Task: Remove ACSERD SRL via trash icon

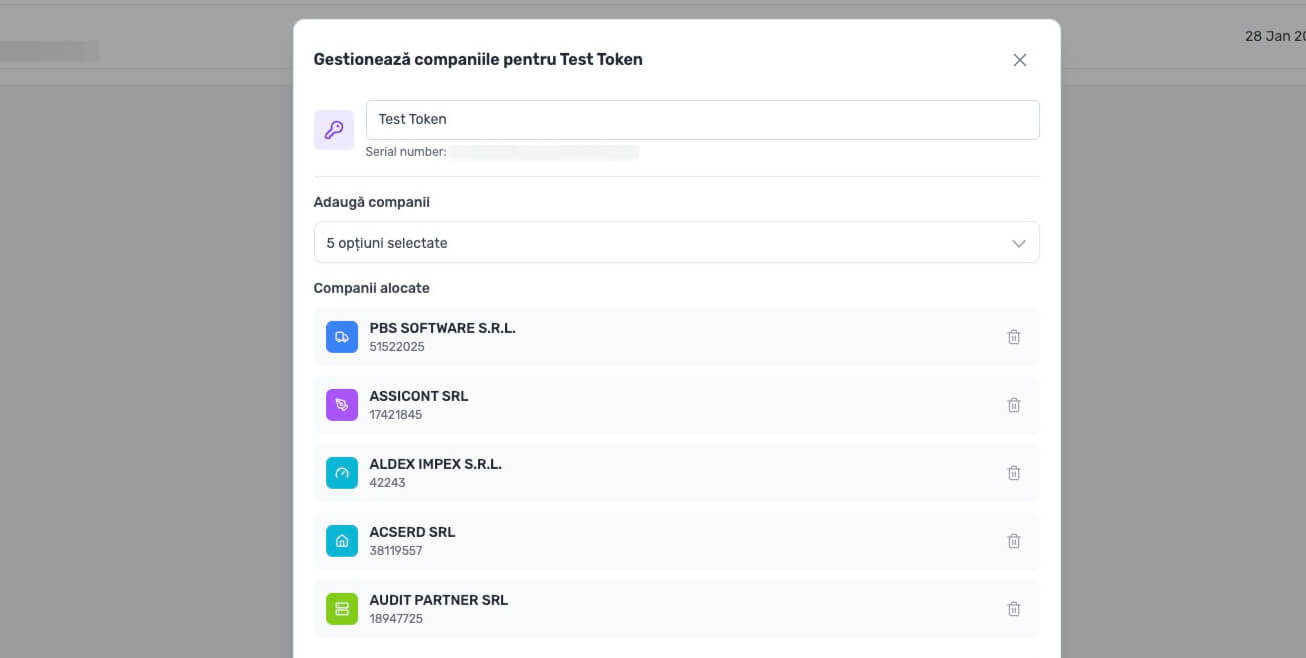Action: point(1013,541)
